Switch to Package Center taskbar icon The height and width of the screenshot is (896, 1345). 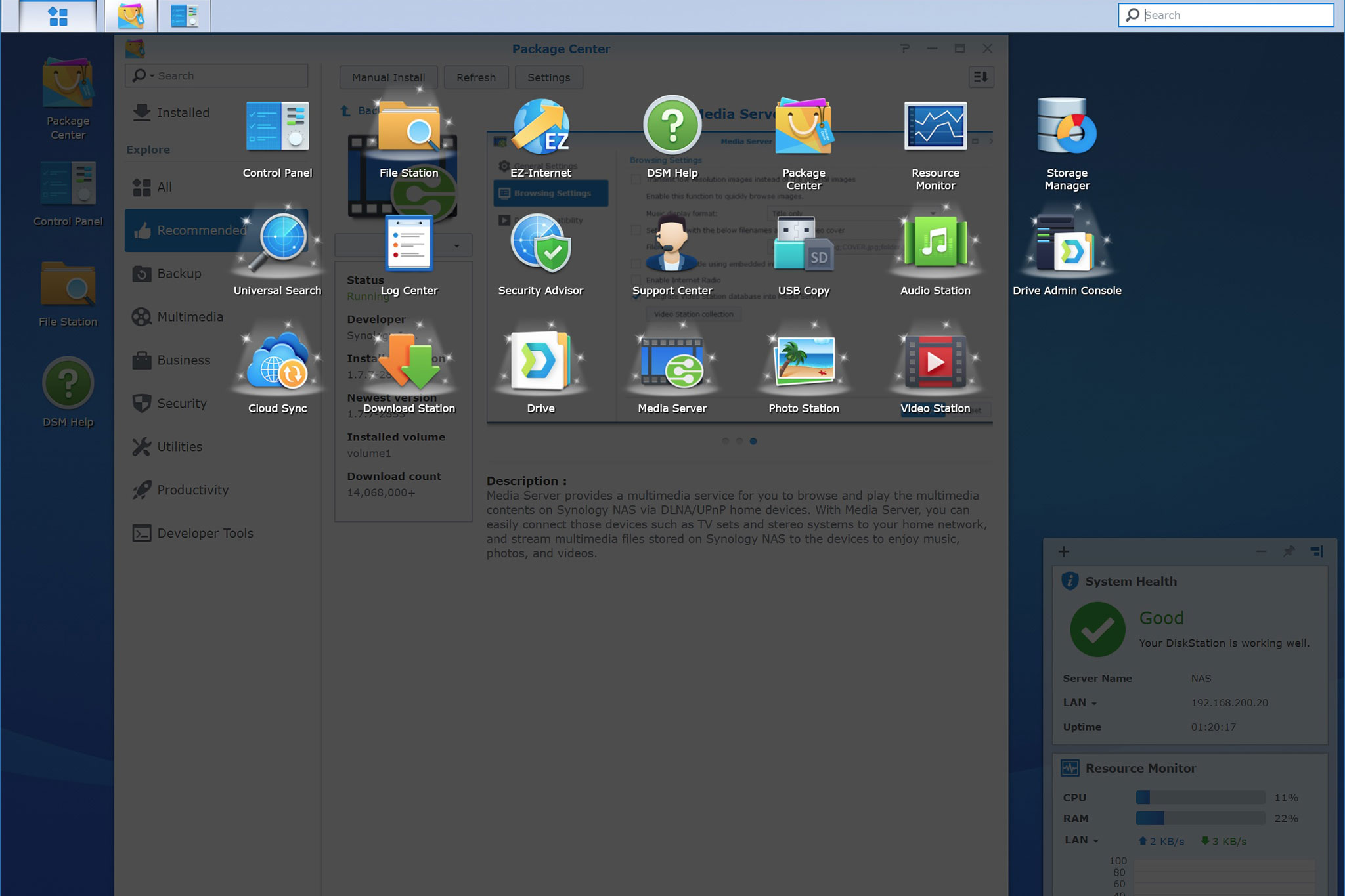131,16
